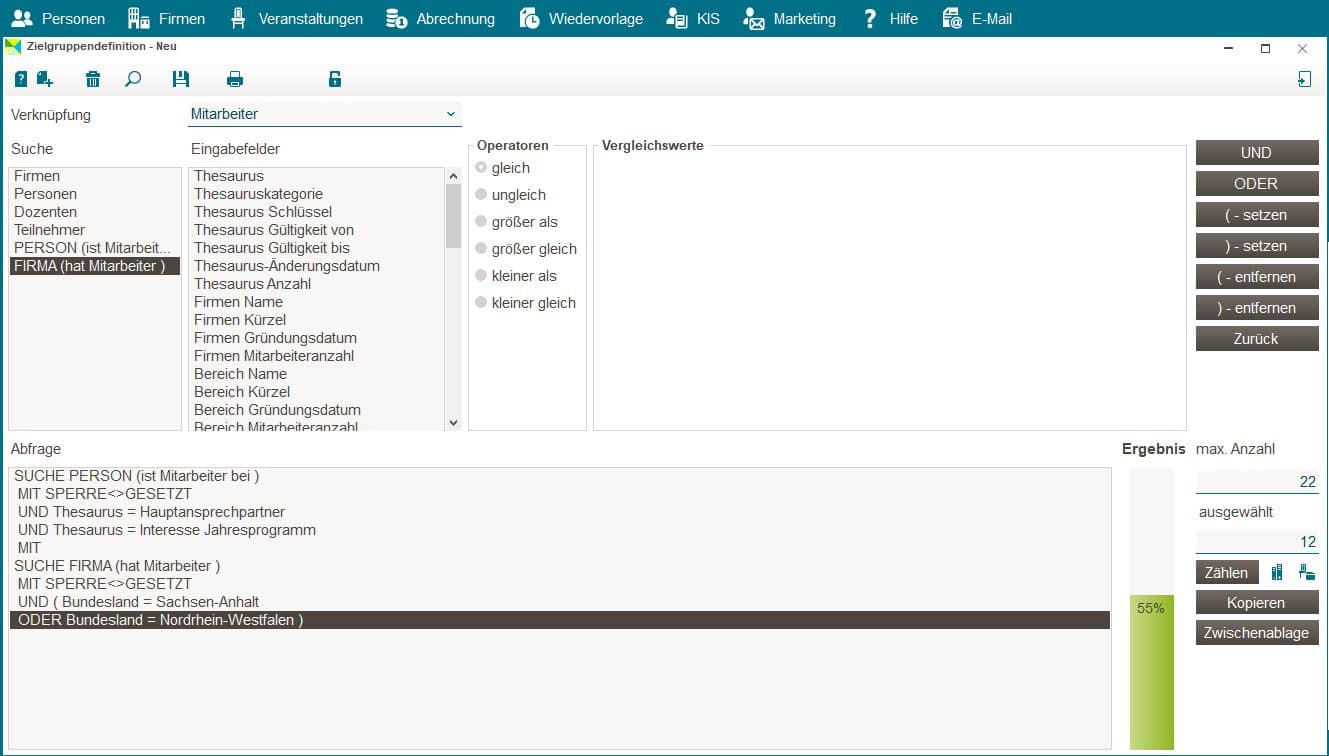1329x756 pixels.
Task: Click the ') - entfernen' button
Action: [1257, 308]
